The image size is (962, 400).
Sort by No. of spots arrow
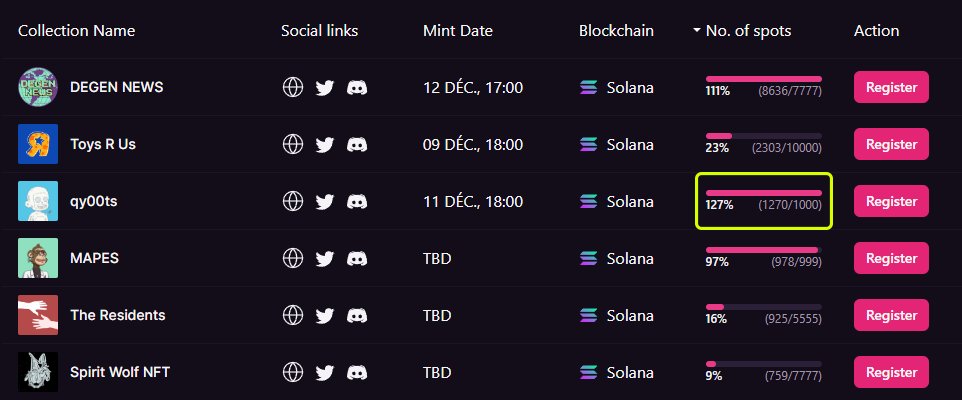[x=696, y=30]
